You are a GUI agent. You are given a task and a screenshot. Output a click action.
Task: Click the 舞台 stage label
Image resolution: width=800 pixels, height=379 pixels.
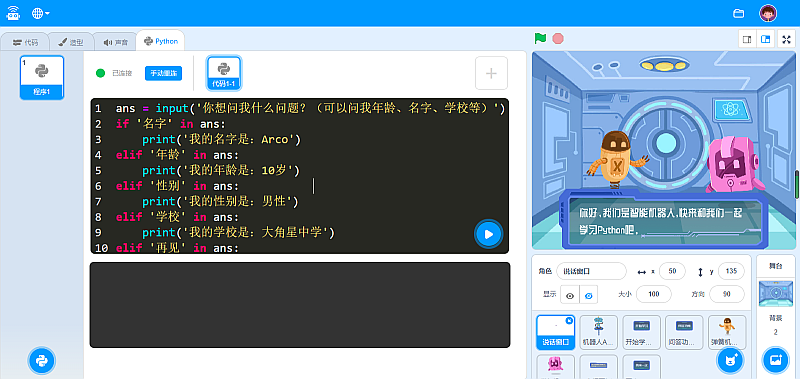[776, 266]
